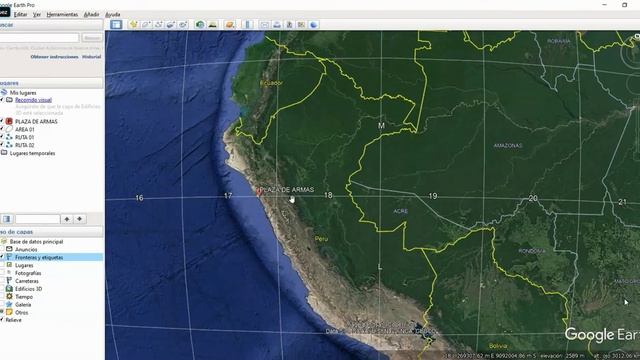Click the Edificios 3D layer icon
The width and height of the screenshot is (640, 360).
pos(9,289)
